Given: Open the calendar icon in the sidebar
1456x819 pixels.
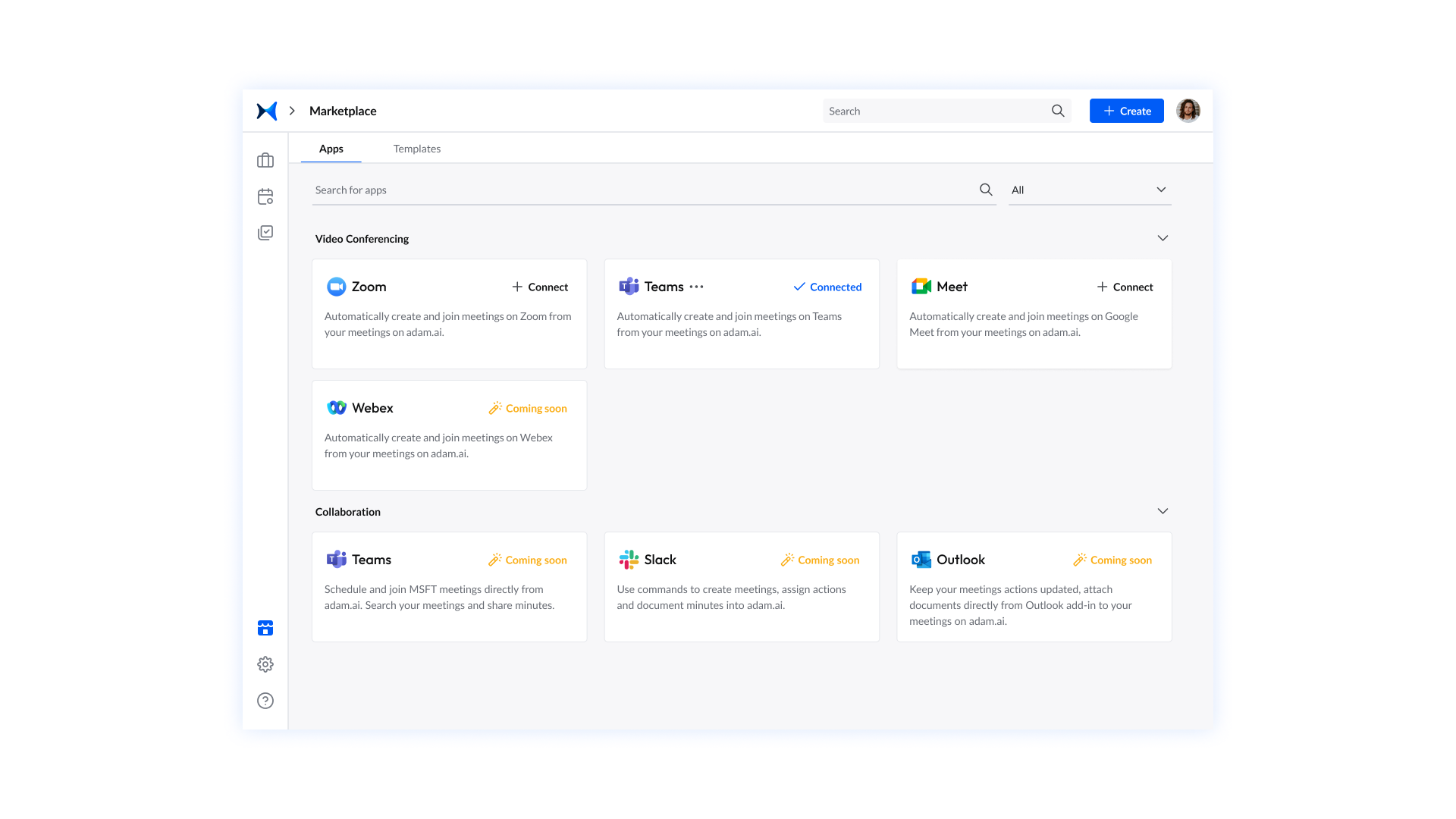Looking at the screenshot, I should click(x=265, y=196).
